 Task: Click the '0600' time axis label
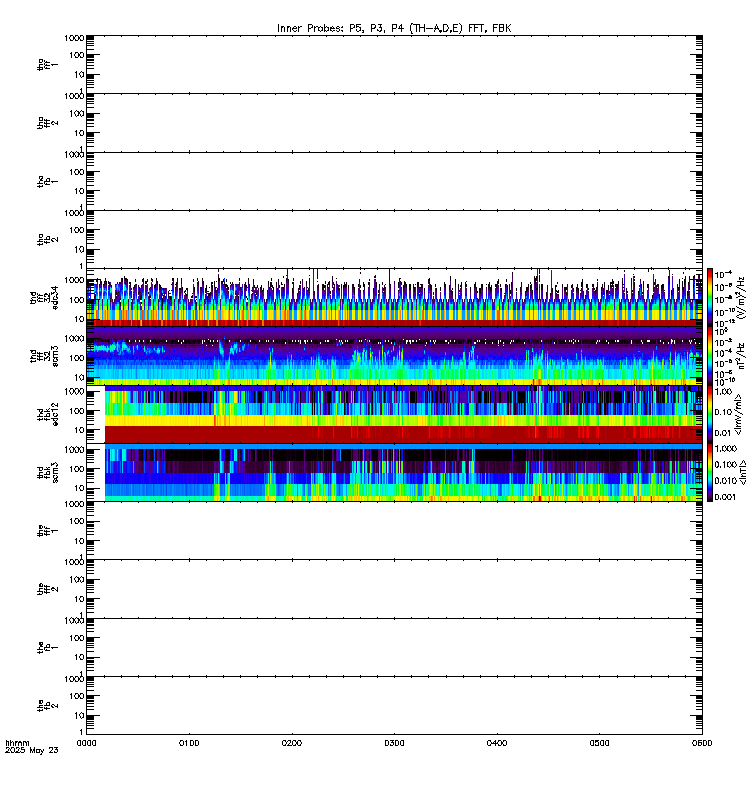pyautogui.click(x=702, y=743)
